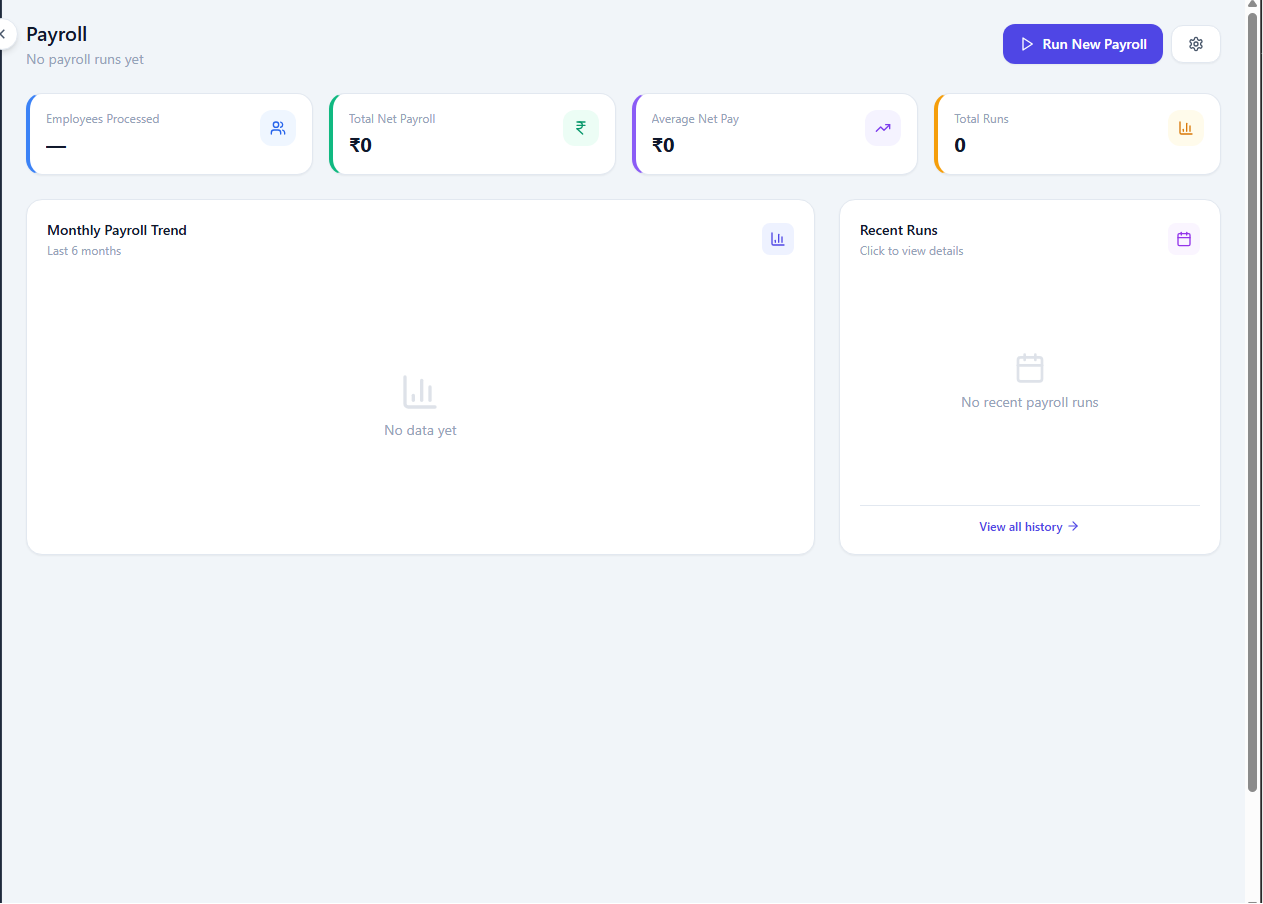Click the scrollbar up arrow
The image size is (1263, 904).
point(1253,5)
